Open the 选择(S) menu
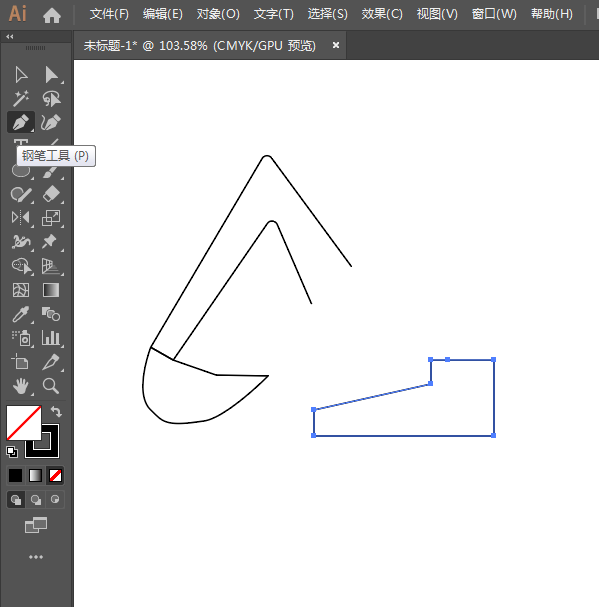Viewport: 599px width, 607px height. 328,14
